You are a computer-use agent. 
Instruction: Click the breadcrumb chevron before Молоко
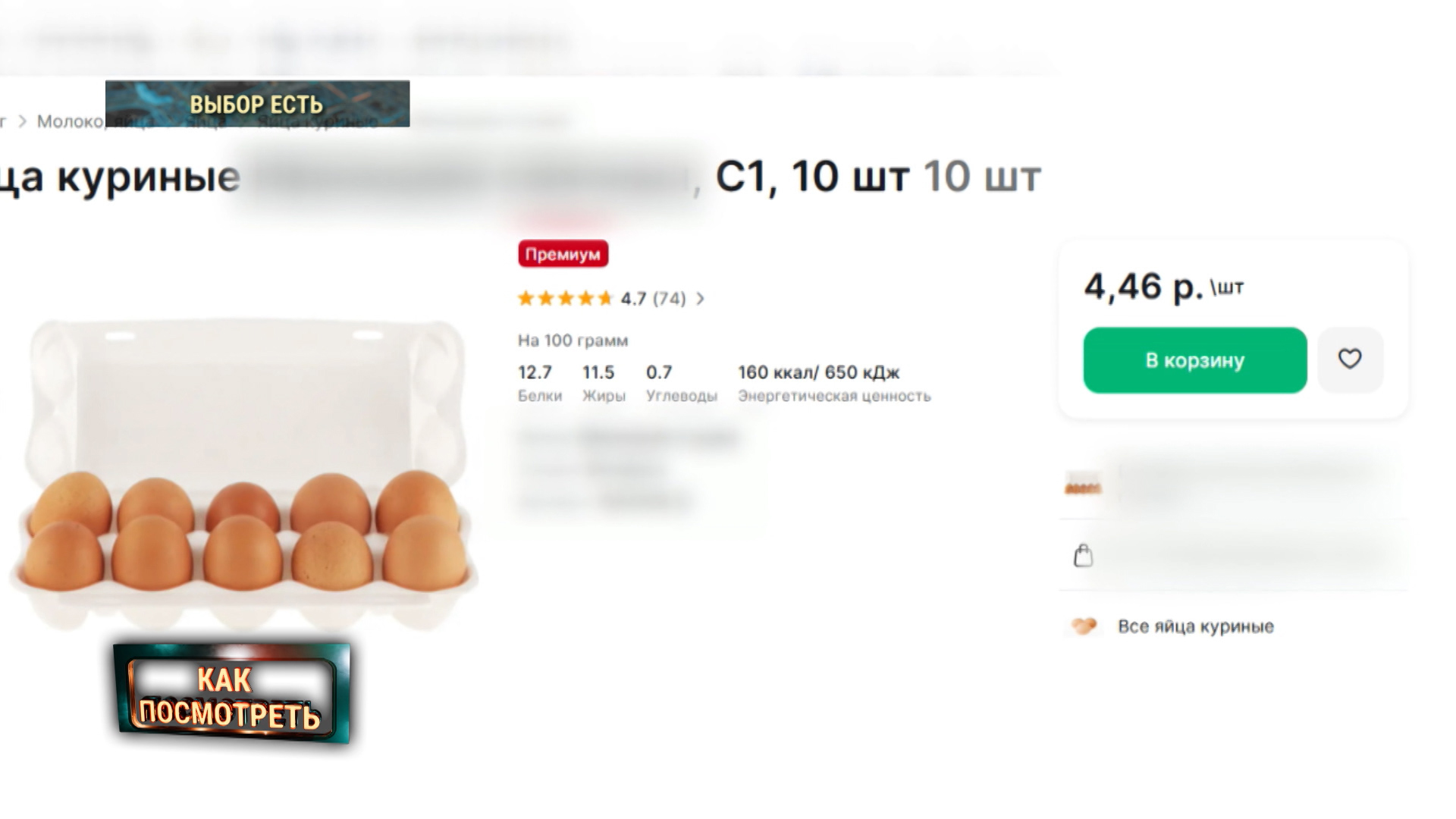22,121
